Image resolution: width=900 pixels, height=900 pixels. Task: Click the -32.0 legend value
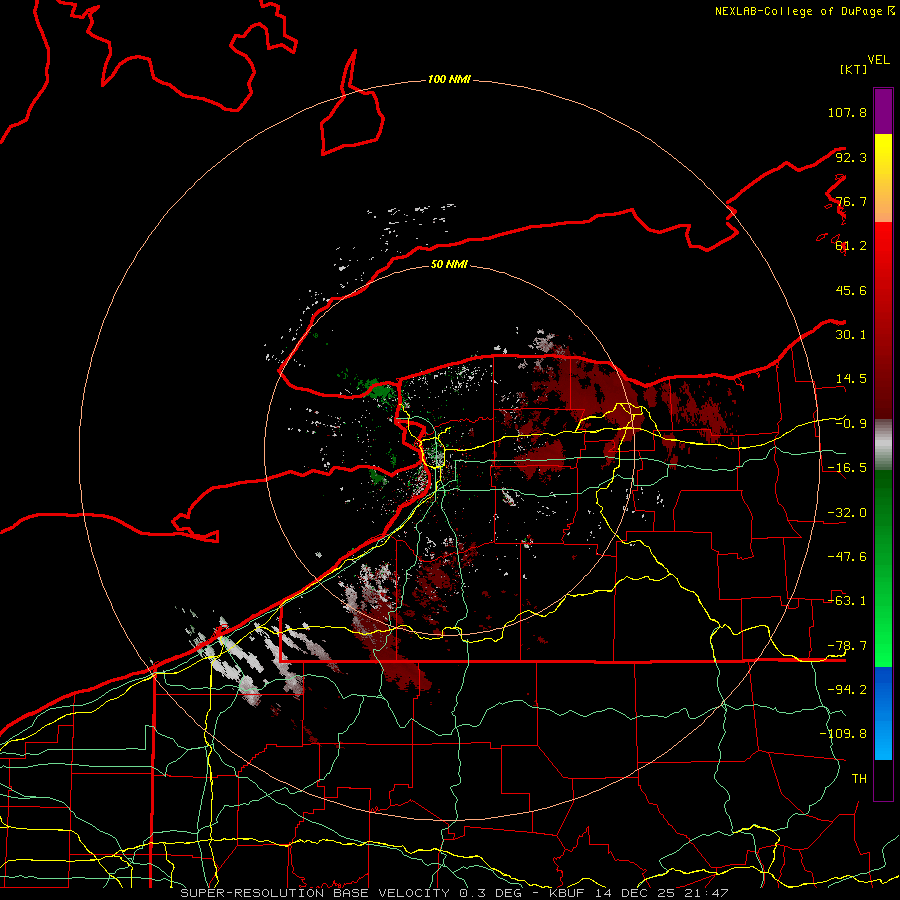(x=847, y=513)
